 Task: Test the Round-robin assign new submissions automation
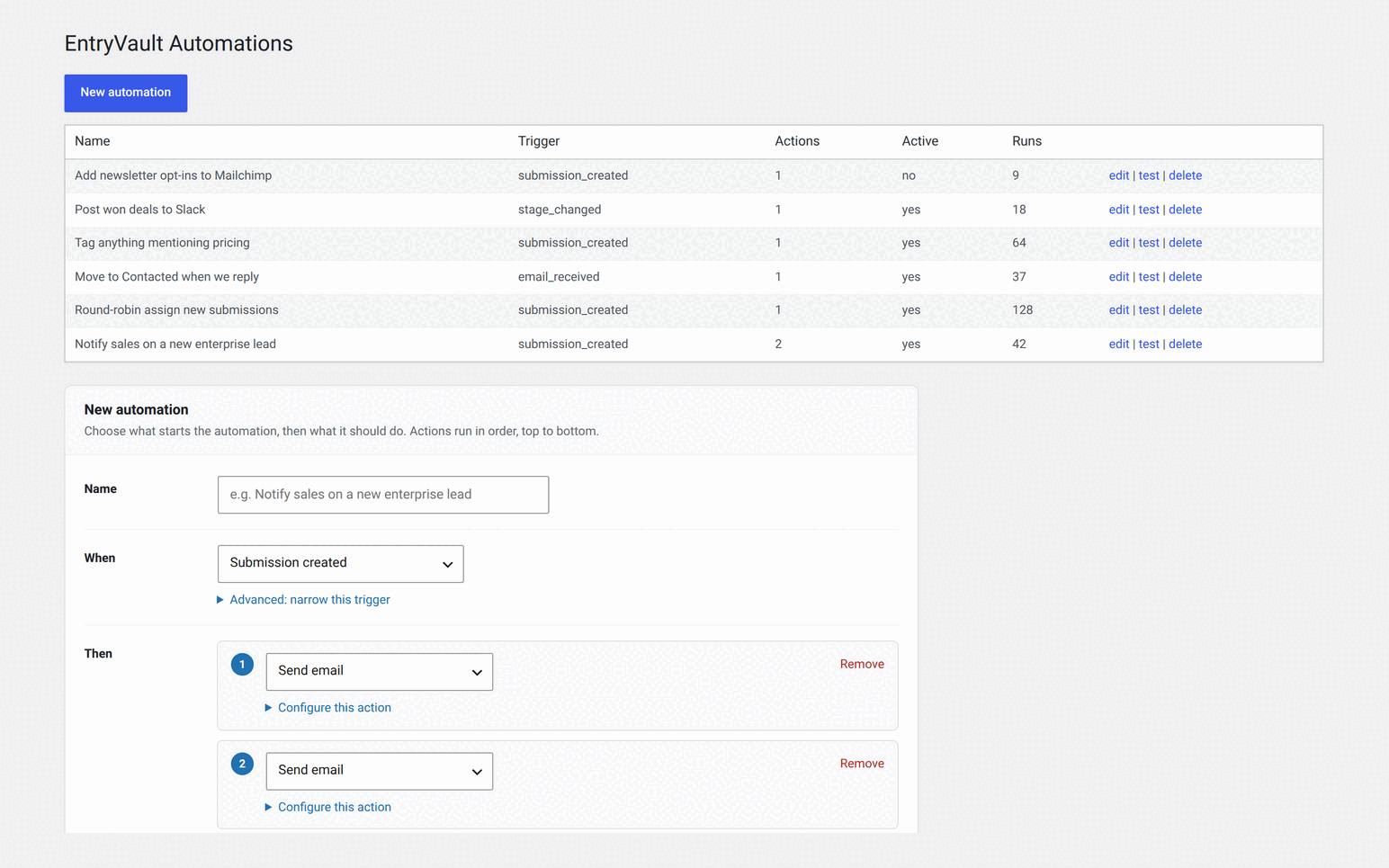tap(1149, 310)
